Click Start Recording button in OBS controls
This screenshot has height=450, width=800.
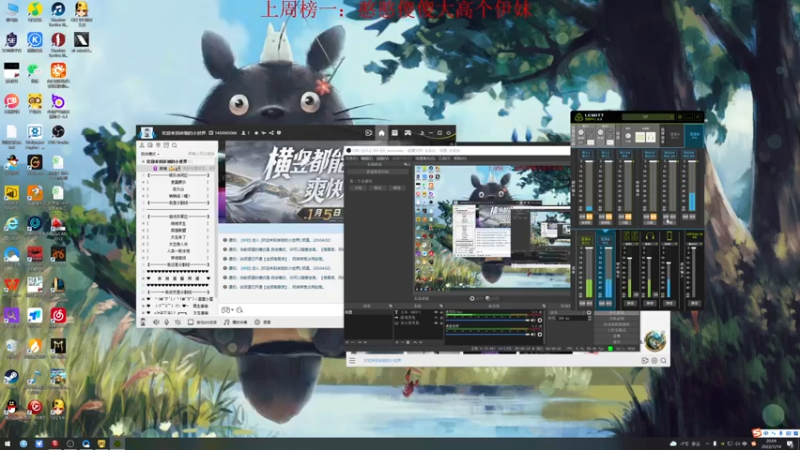point(617,319)
